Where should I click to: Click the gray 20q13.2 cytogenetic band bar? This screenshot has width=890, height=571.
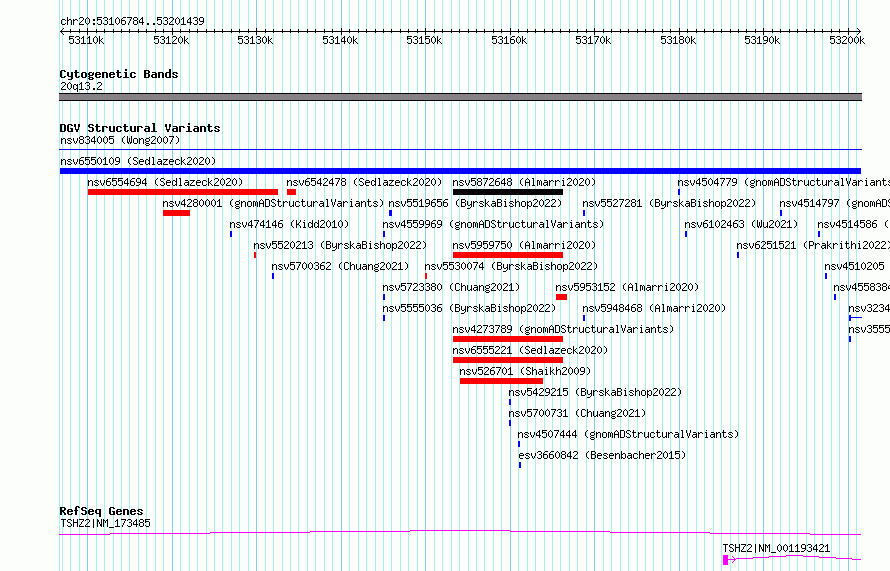click(x=460, y=97)
